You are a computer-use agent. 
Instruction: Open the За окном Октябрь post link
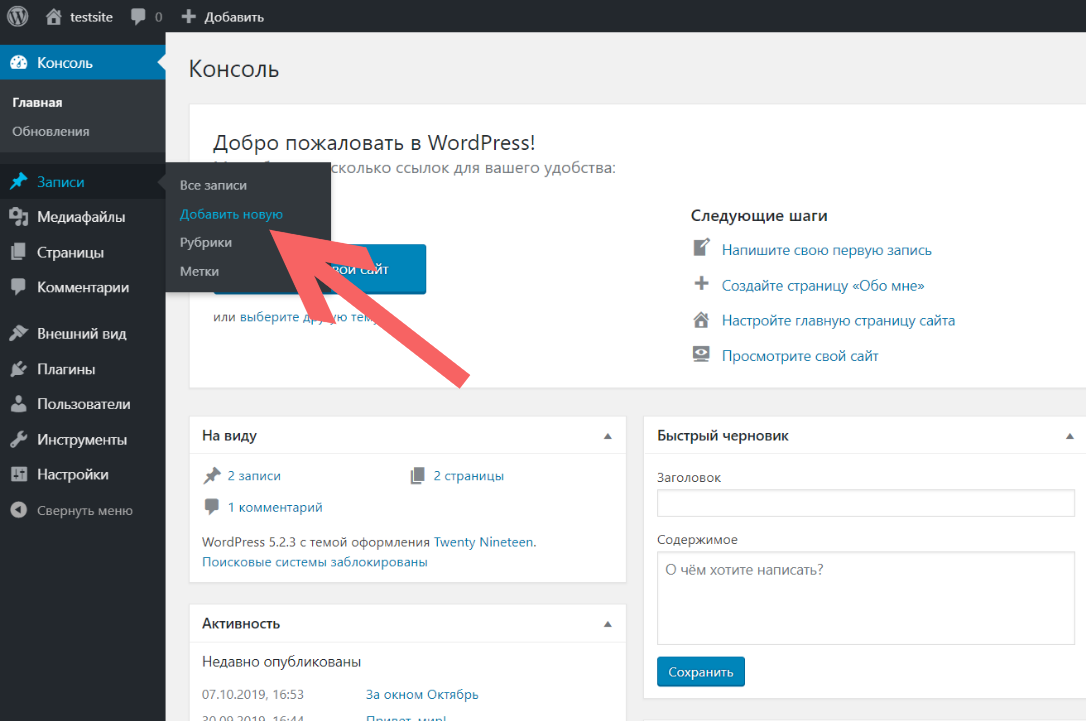click(x=422, y=694)
